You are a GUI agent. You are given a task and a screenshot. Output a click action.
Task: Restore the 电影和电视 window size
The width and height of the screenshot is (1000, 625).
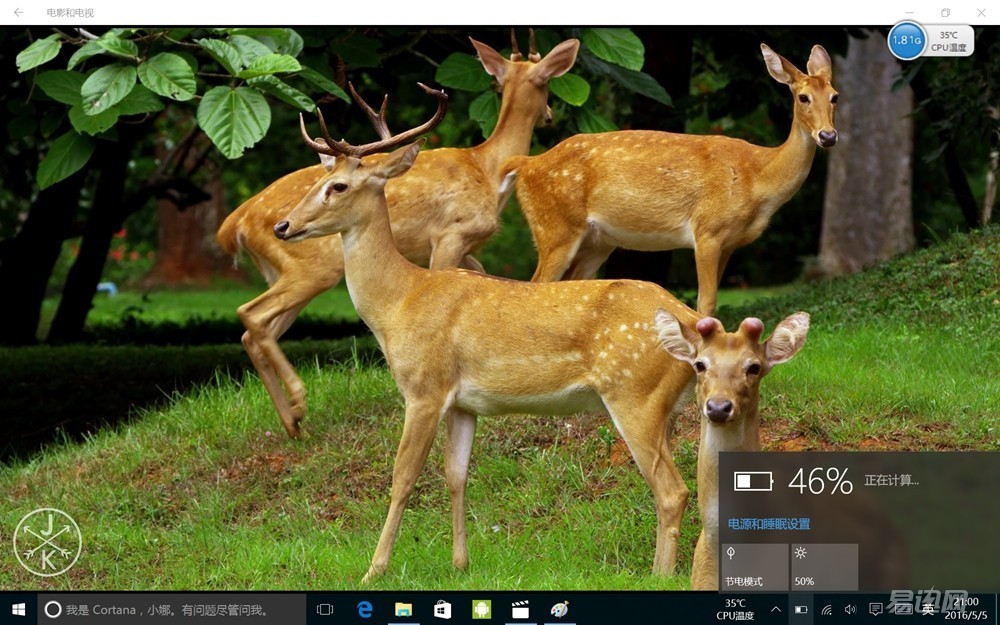click(x=945, y=12)
